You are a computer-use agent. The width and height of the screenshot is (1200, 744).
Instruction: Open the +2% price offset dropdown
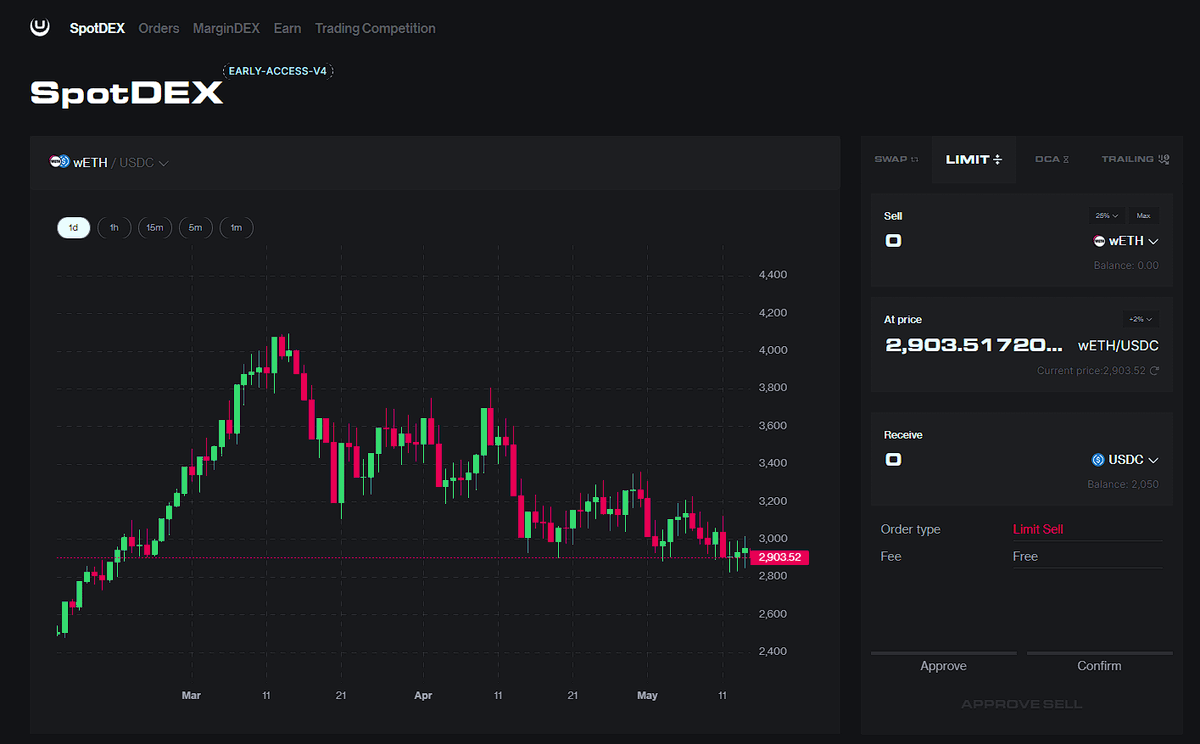(1140, 319)
